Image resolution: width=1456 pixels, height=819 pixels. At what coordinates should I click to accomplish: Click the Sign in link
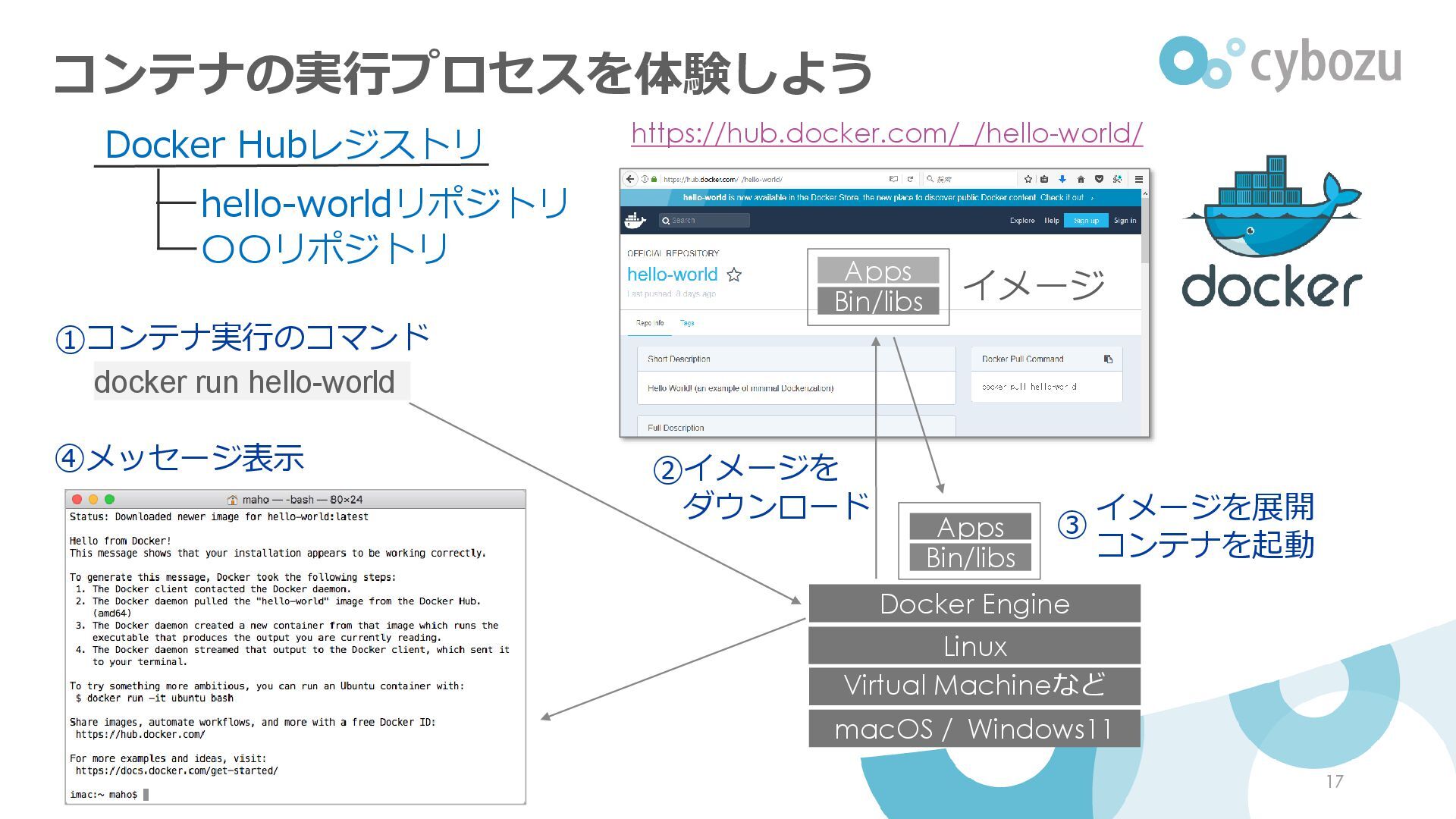(x=1125, y=221)
